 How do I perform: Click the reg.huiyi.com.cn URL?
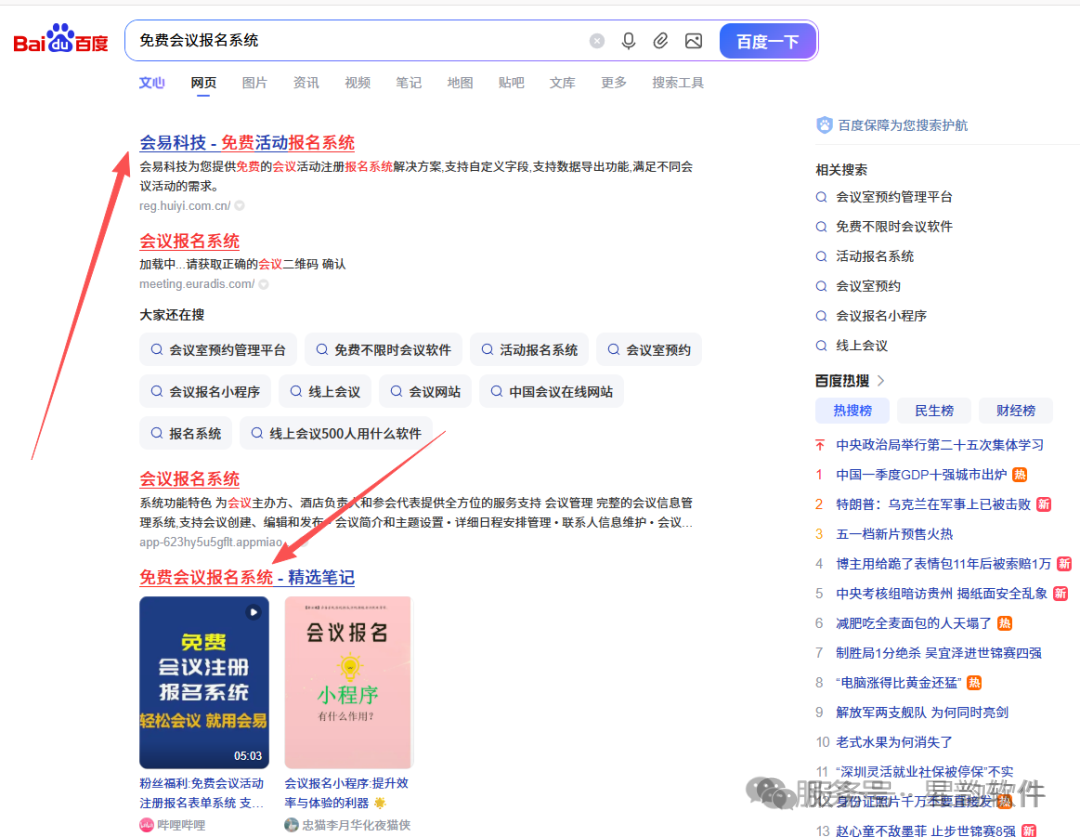185,206
